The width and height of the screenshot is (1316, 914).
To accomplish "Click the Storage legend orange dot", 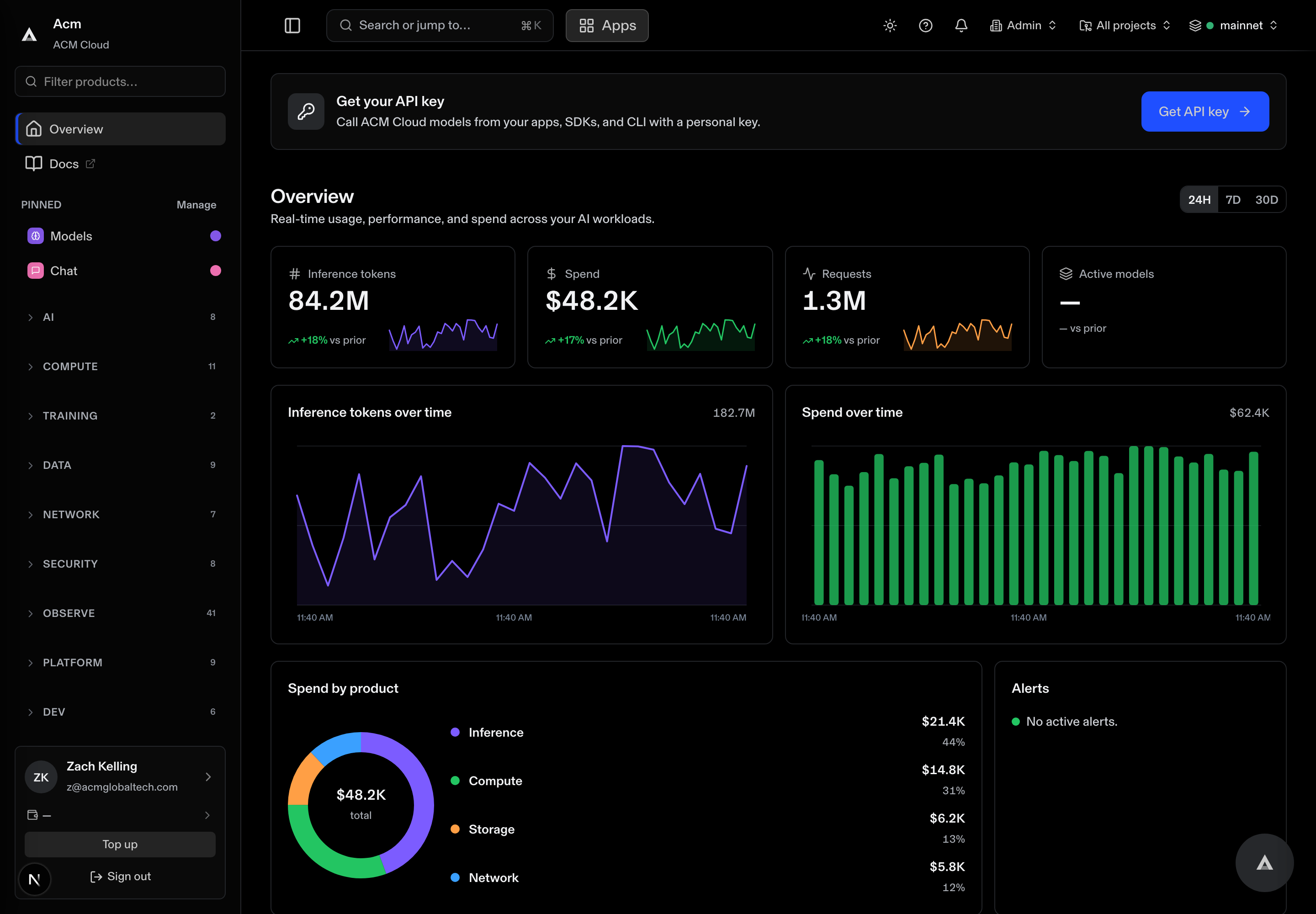I will (x=455, y=829).
